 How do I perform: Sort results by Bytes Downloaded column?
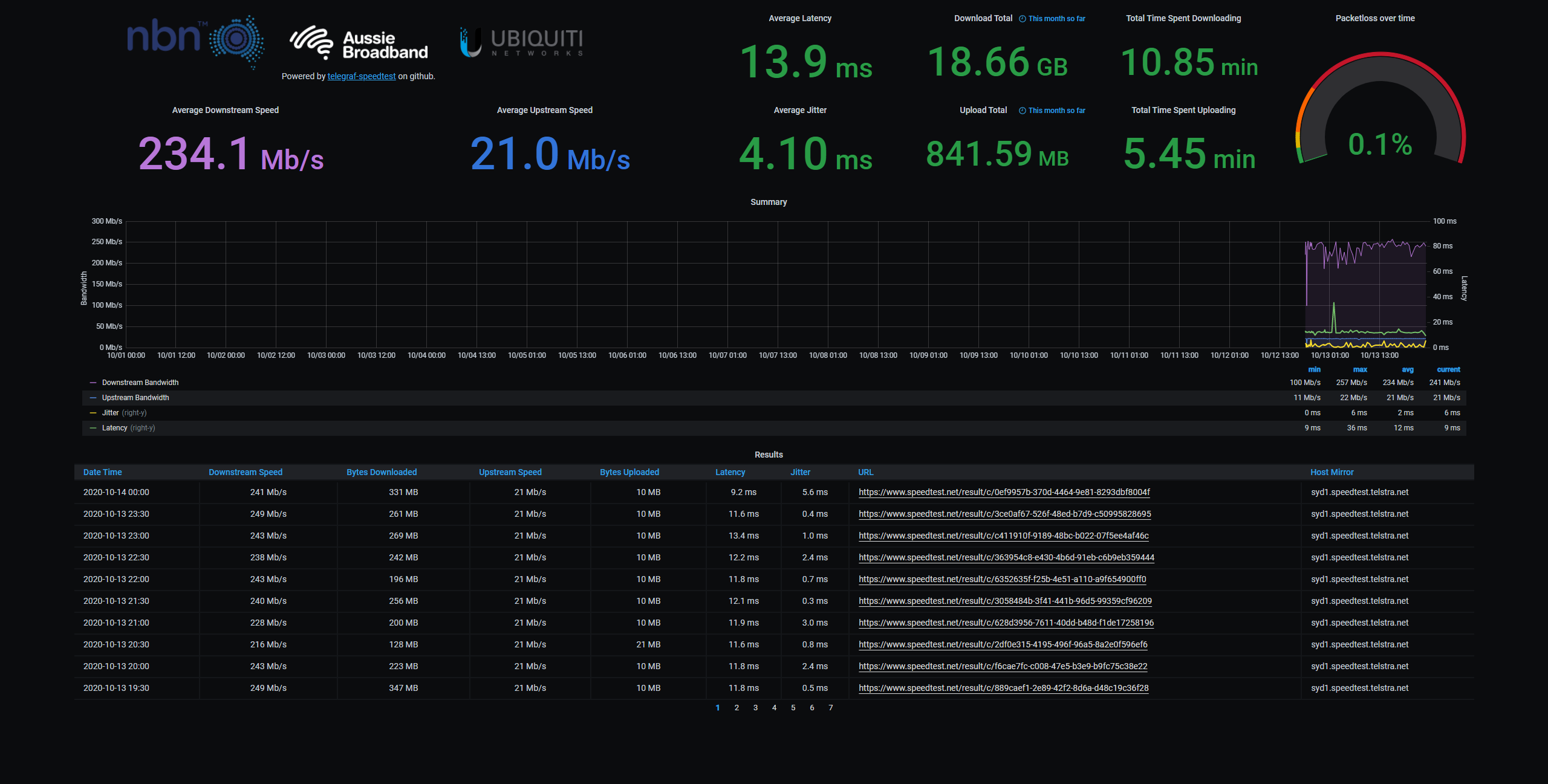pos(382,472)
